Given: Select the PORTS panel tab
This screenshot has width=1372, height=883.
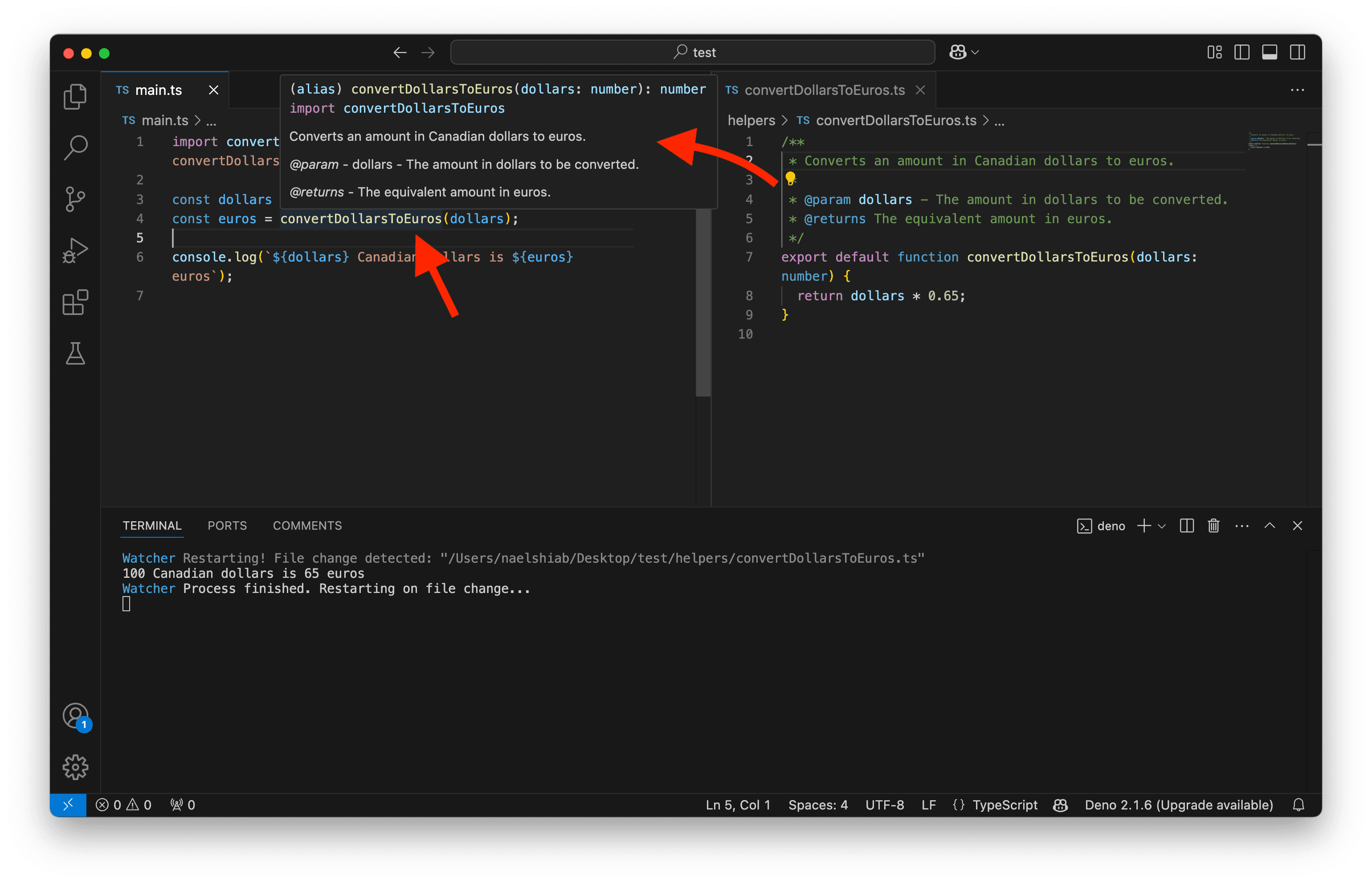Looking at the screenshot, I should click(x=227, y=526).
